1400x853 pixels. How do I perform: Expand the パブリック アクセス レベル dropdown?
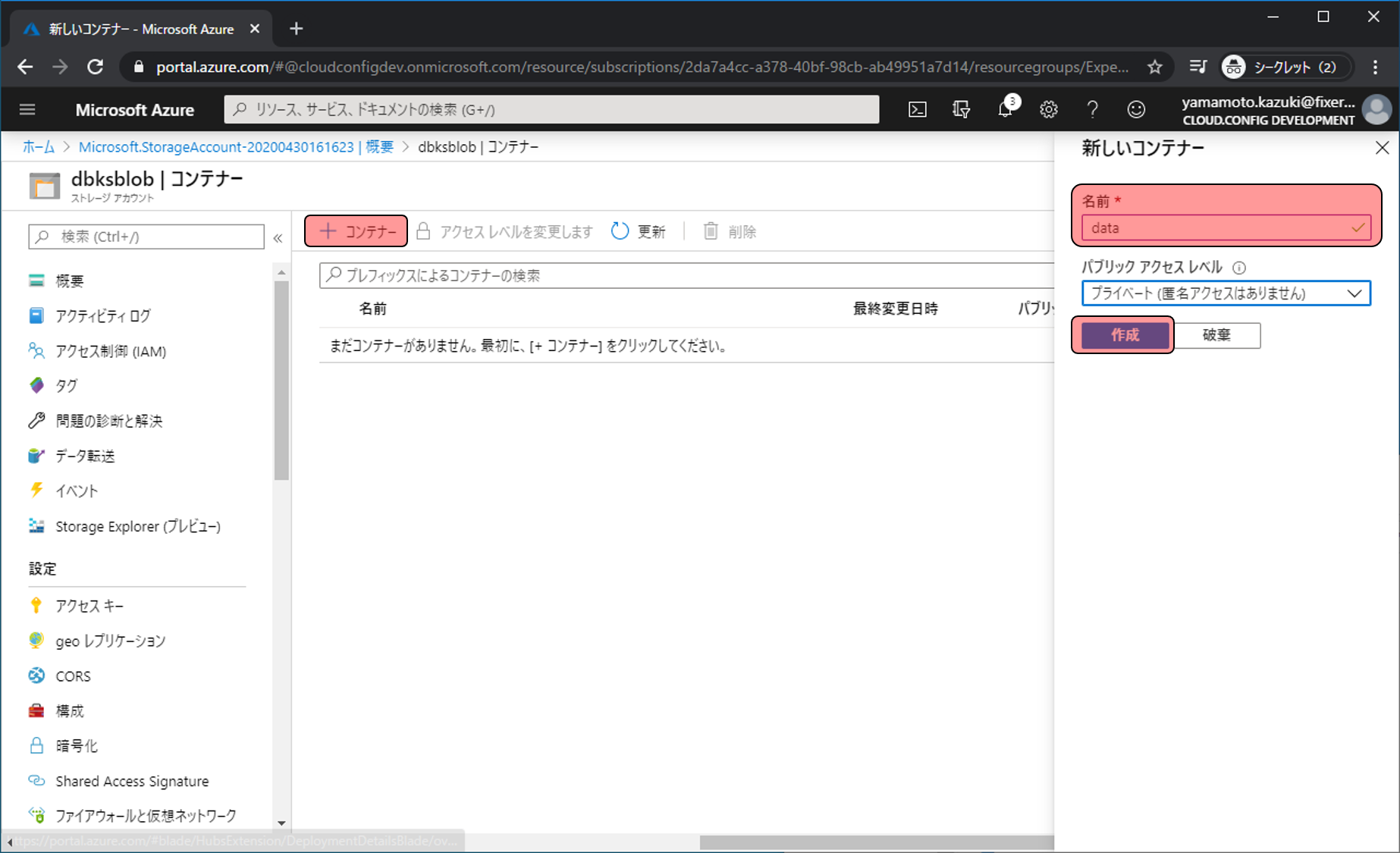[1226, 293]
